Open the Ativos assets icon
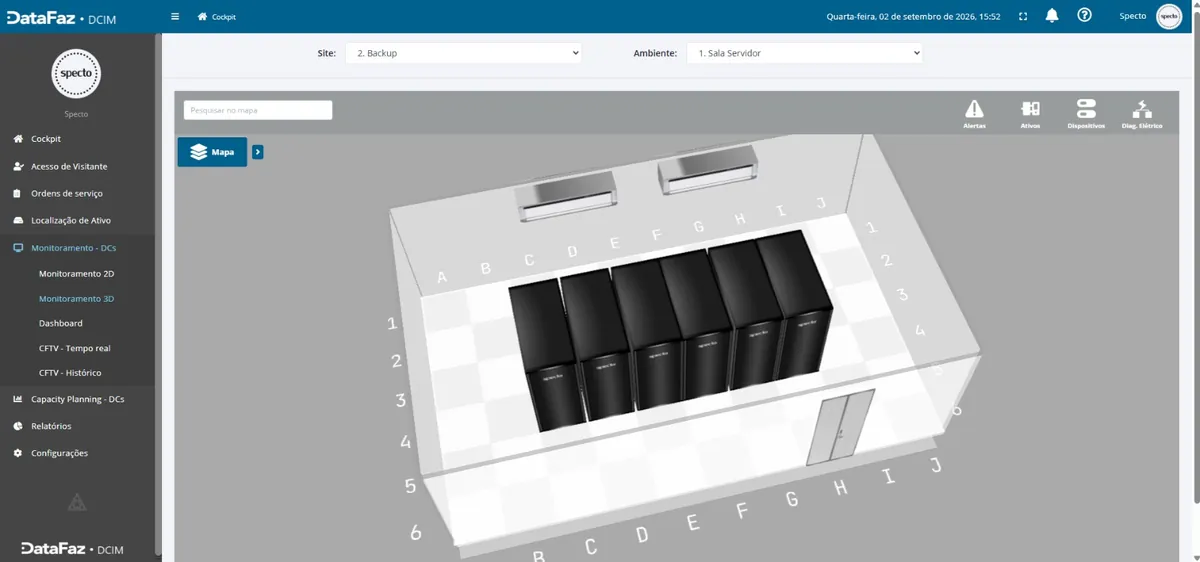 pos(1030,109)
